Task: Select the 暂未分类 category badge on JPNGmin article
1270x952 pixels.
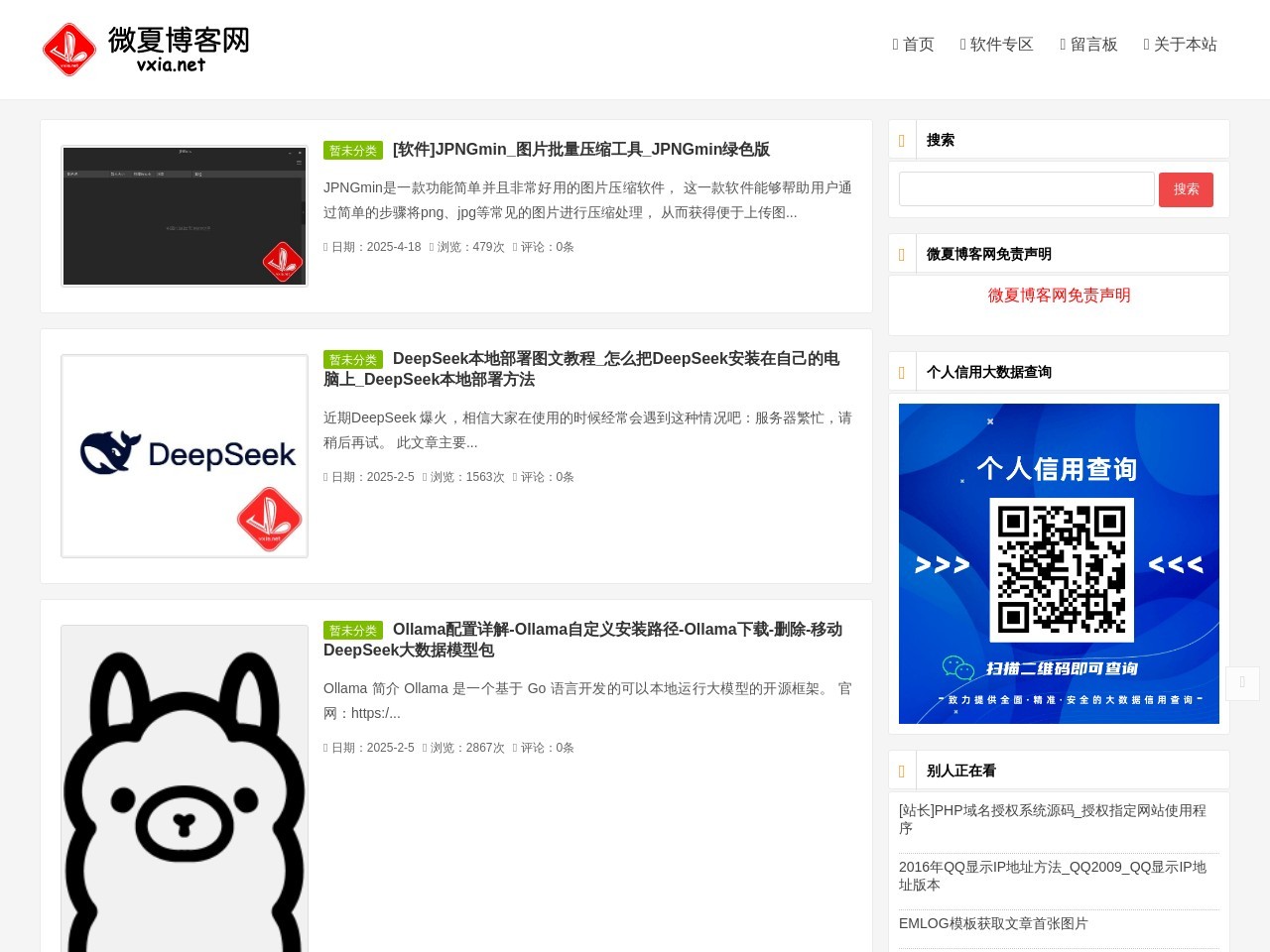Action: pos(352,151)
